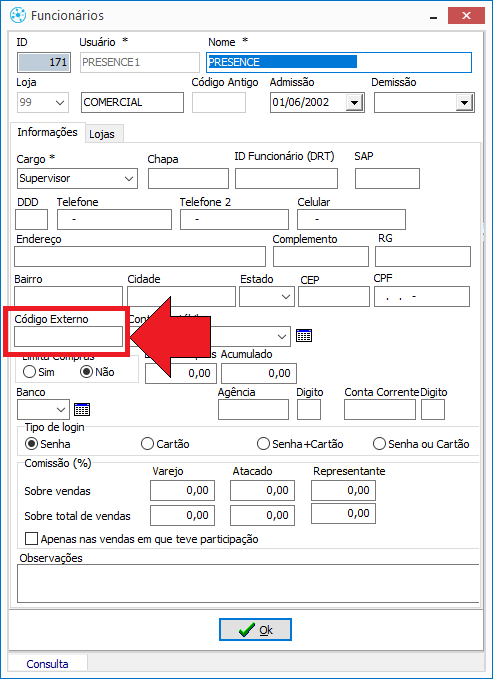Viewport: 493px width, 679px height.
Task: Click Sobre vendas Varejo commission field
Action: pyautogui.click(x=182, y=491)
